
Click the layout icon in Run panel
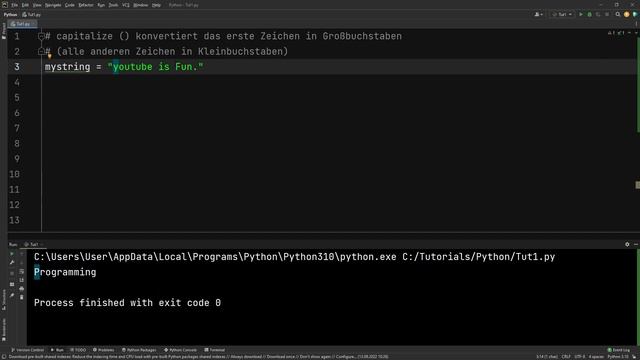click(12, 284)
